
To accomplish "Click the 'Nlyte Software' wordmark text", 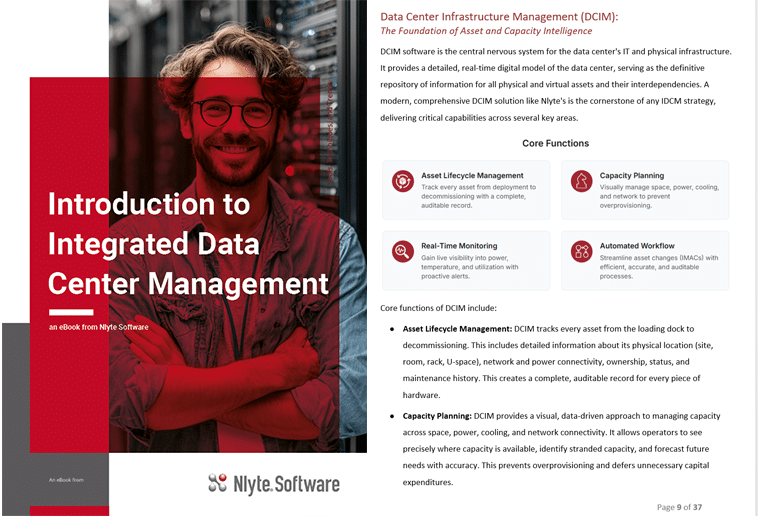I will [x=286, y=484].
